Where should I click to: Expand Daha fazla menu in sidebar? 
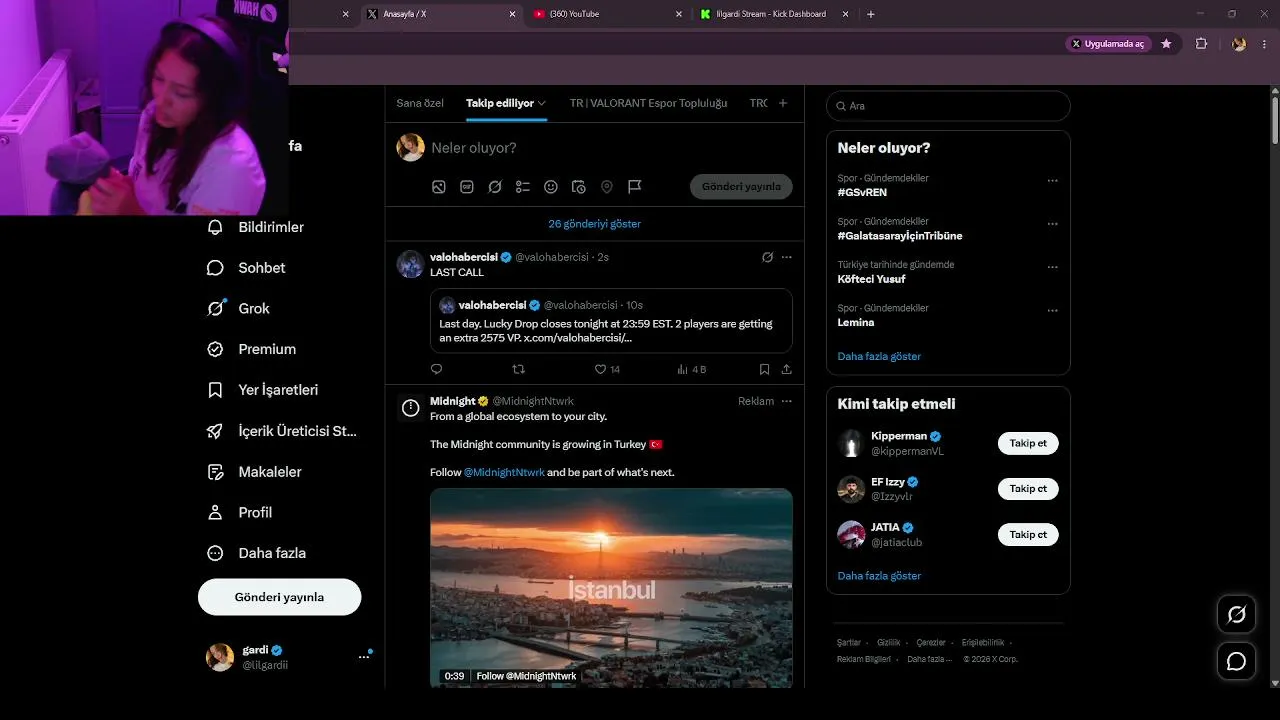(256, 553)
